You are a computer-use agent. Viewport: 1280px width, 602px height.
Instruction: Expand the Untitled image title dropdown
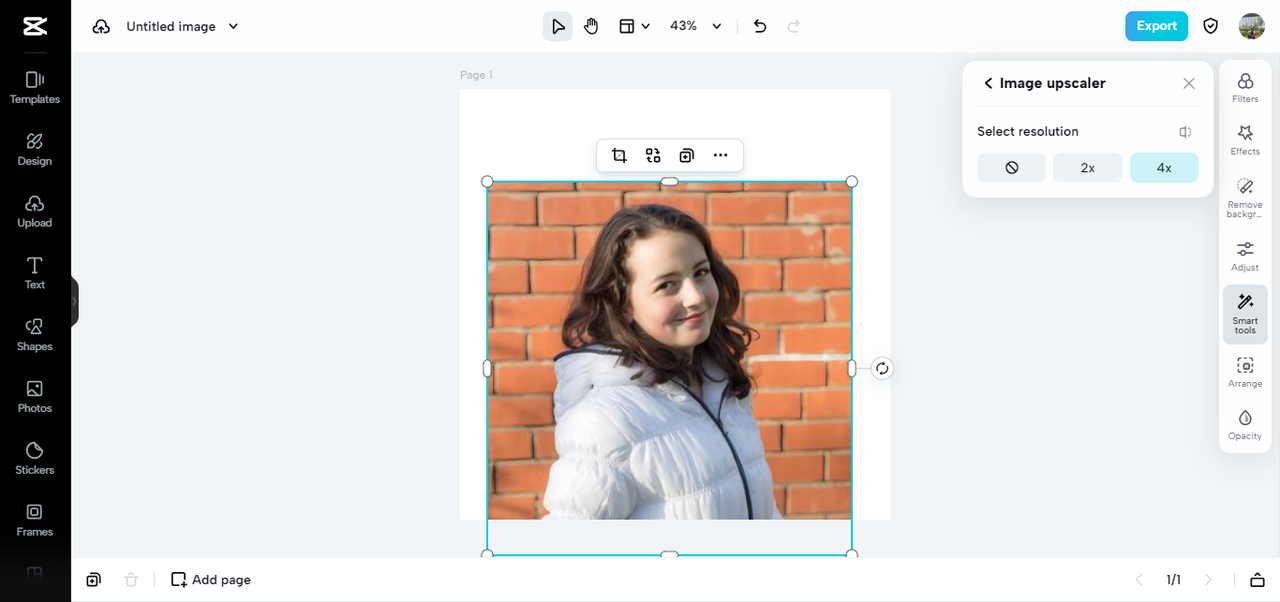click(233, 27)
